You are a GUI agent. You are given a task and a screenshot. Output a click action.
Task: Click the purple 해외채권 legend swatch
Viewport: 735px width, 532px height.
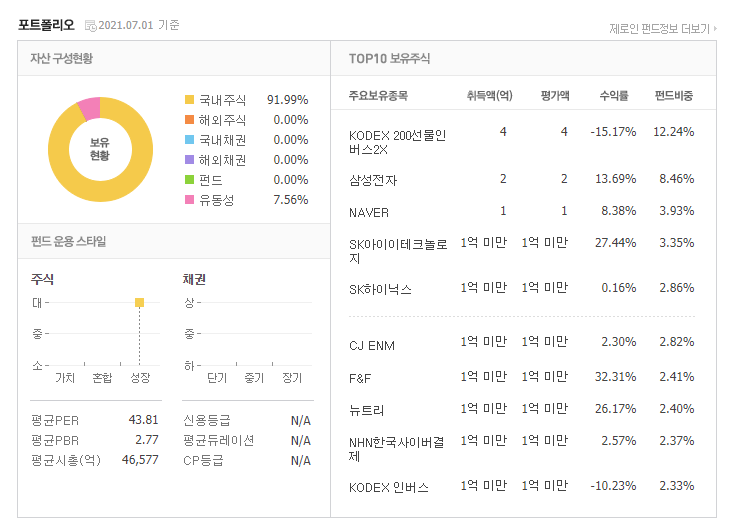click(x=189, y=160)
